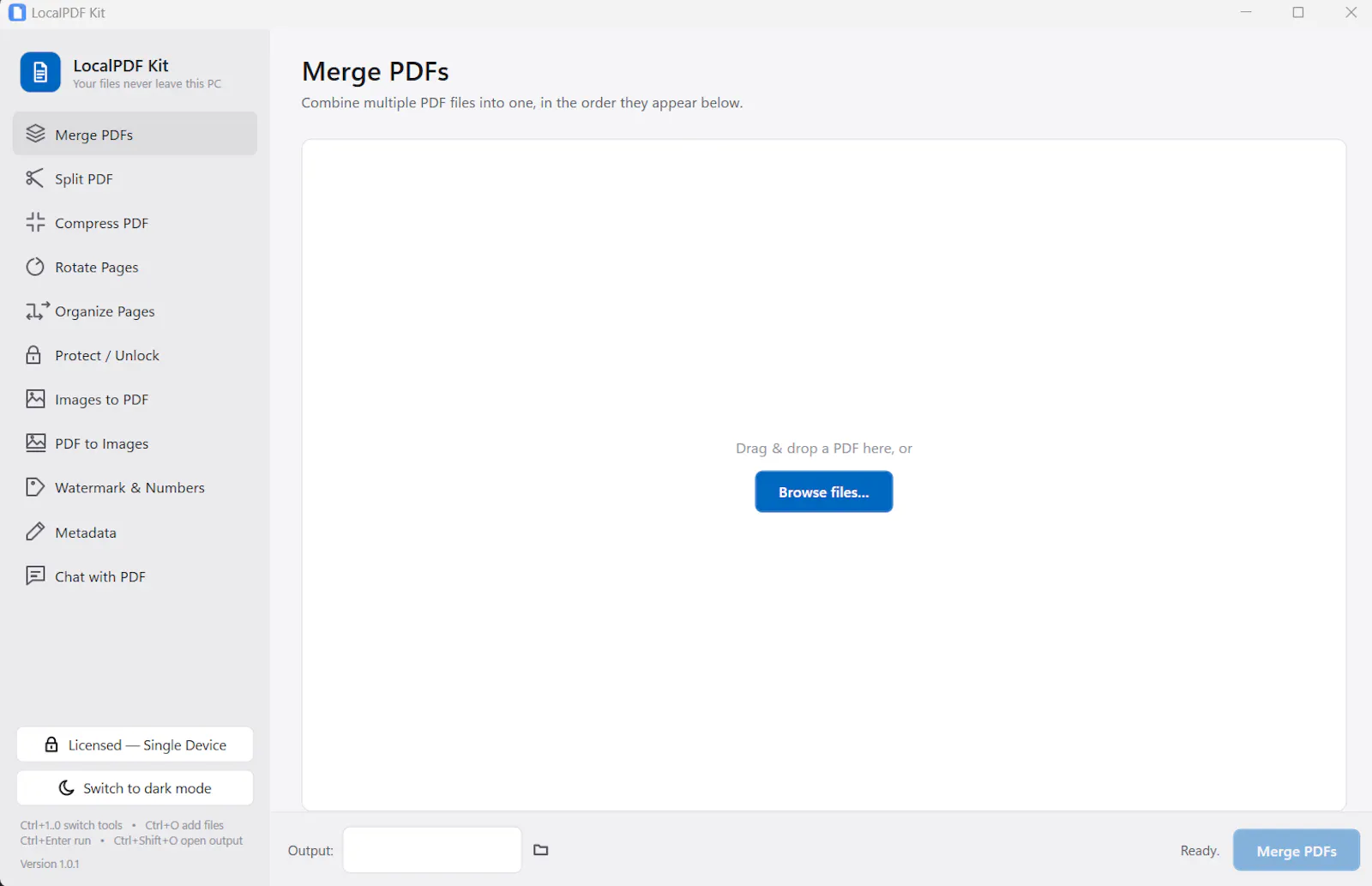Click the Watermark & Numbers tag icon
1372x886 pixels.
point(35,487)
